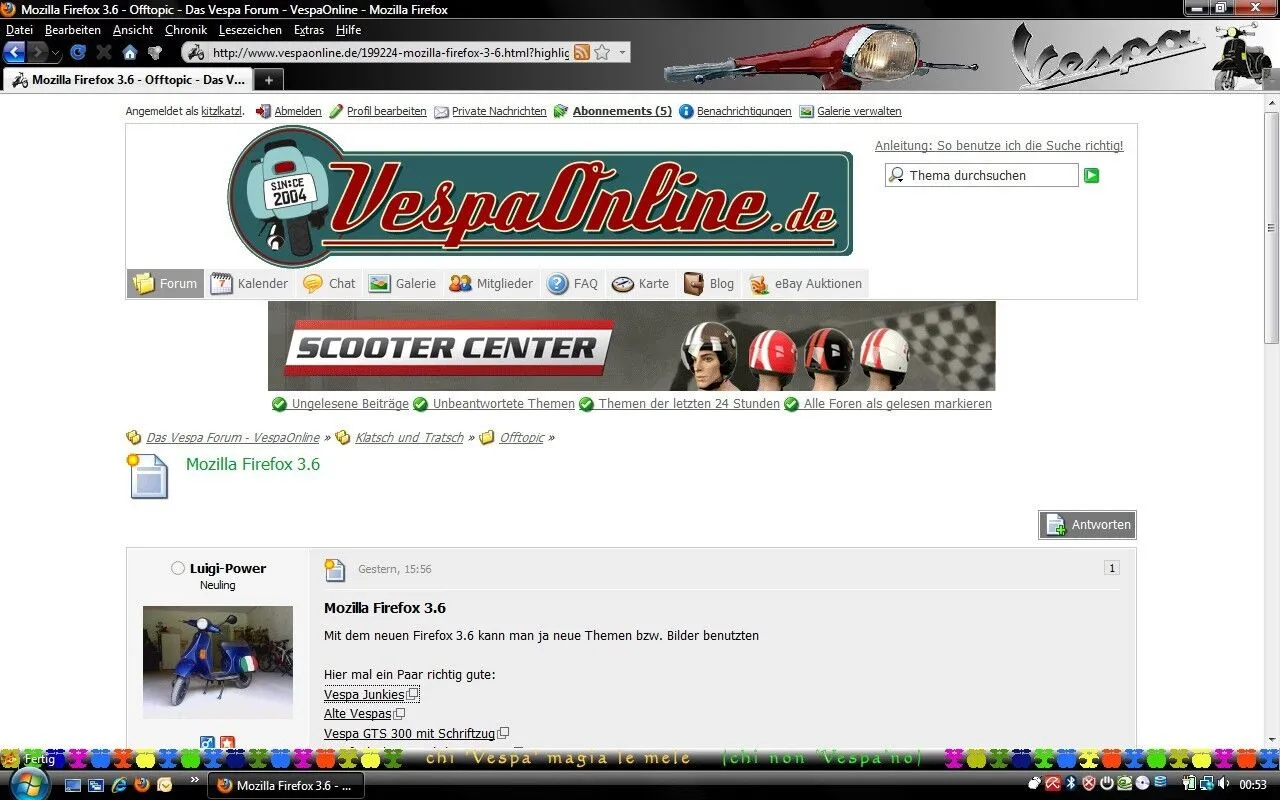Viewport: 1280px width, 800px height.
Task: Open the address bar history dropdown arrow
Action: [622, 52]
